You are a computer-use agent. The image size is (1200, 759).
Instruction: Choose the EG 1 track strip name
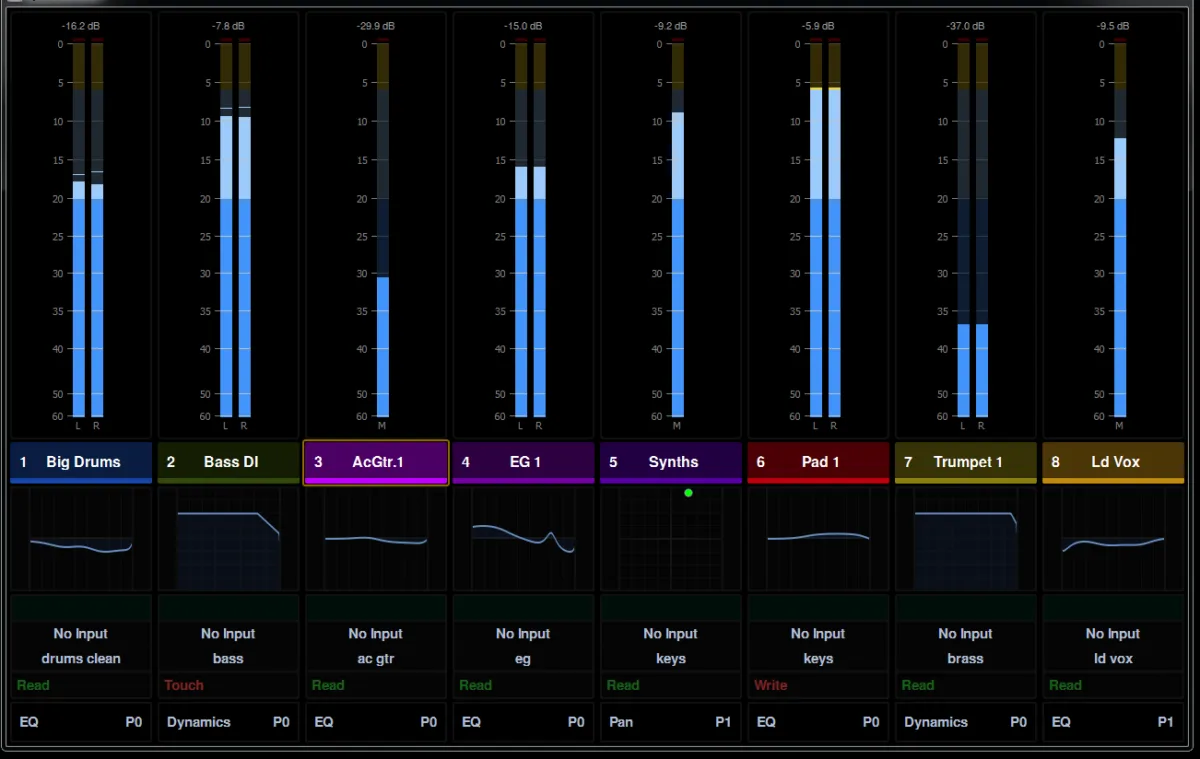[524, 462]
